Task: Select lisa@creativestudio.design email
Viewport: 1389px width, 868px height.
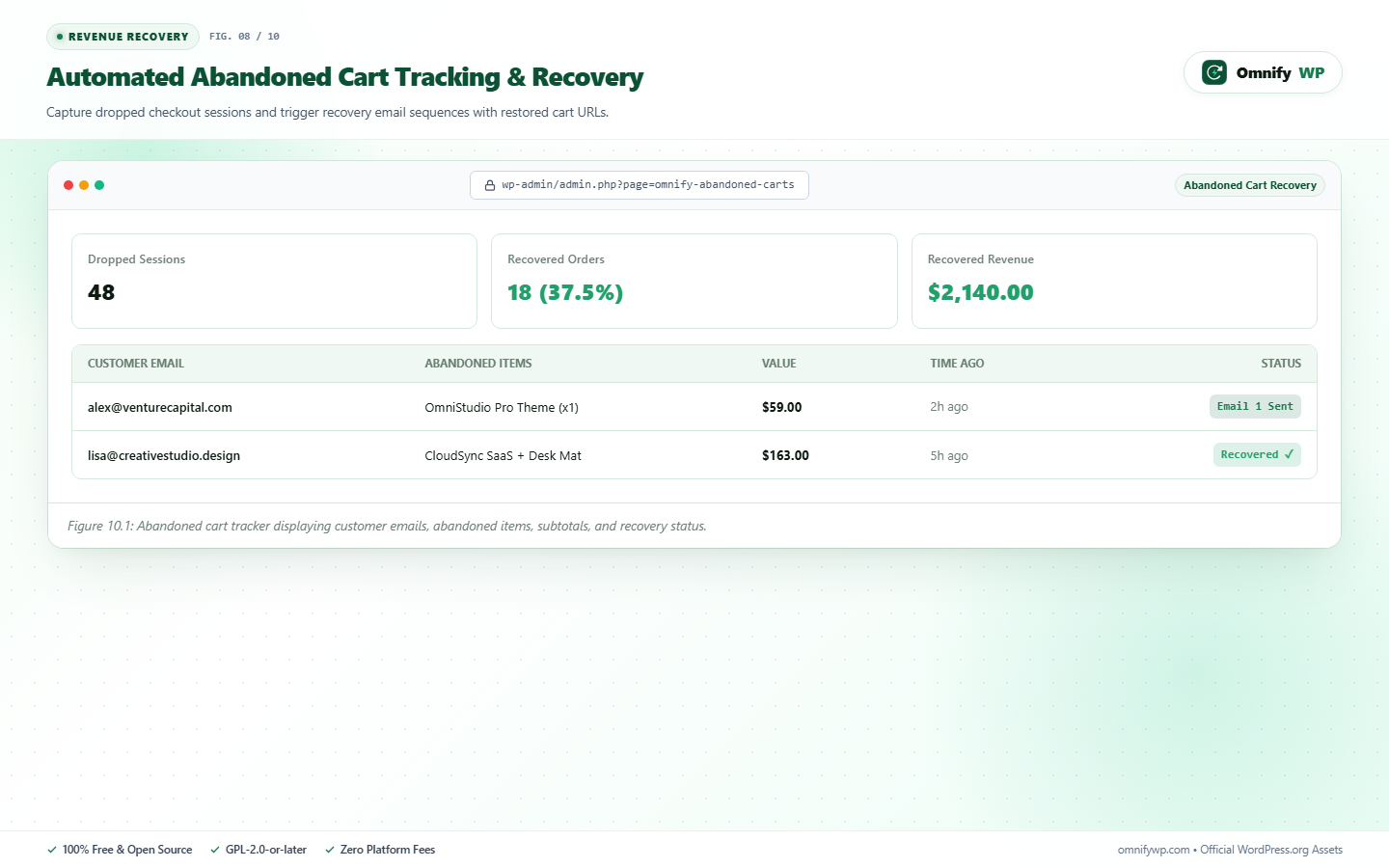Action: pyautogui.click(x=164, y=455)
